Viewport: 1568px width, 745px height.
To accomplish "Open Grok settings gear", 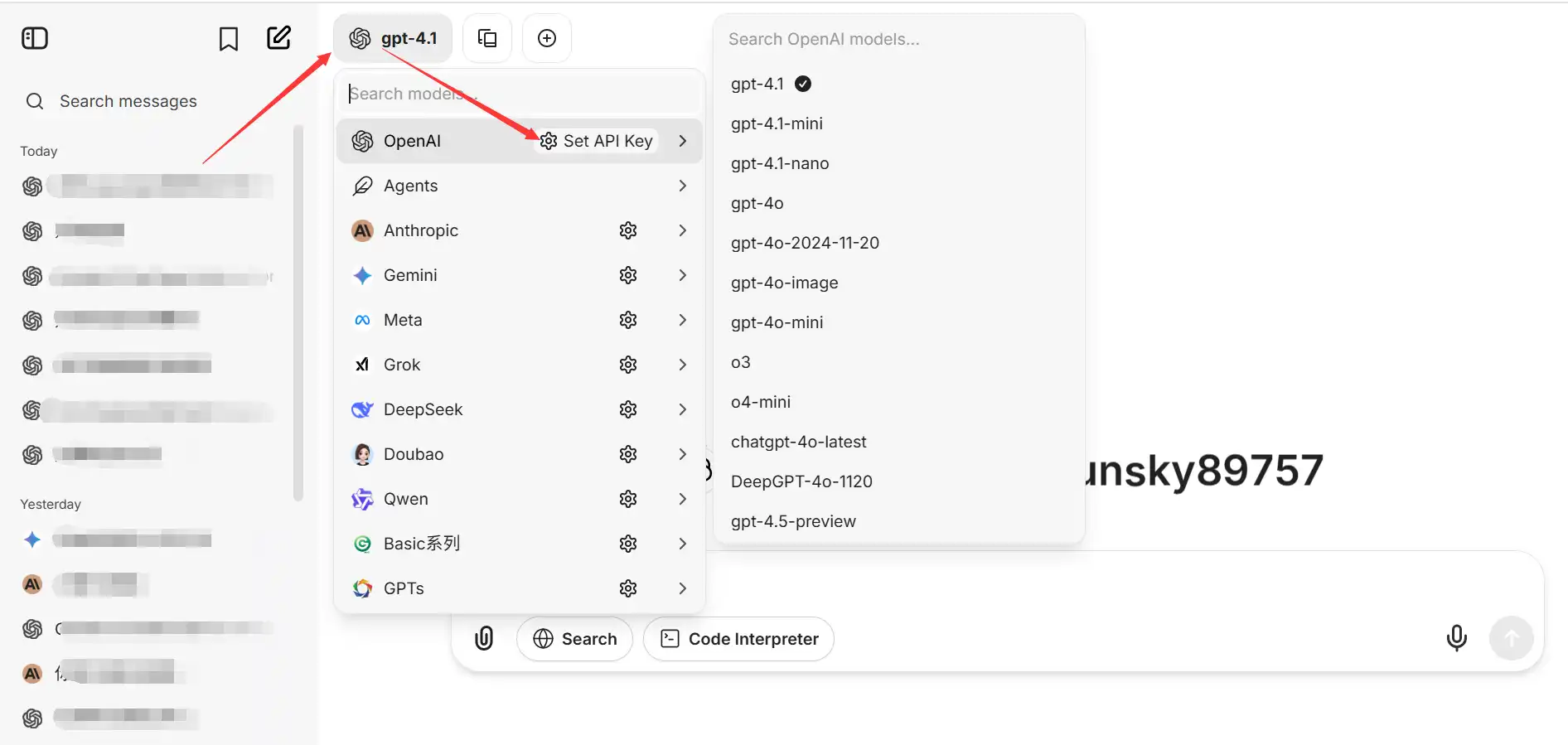I will tap(628, 365).
